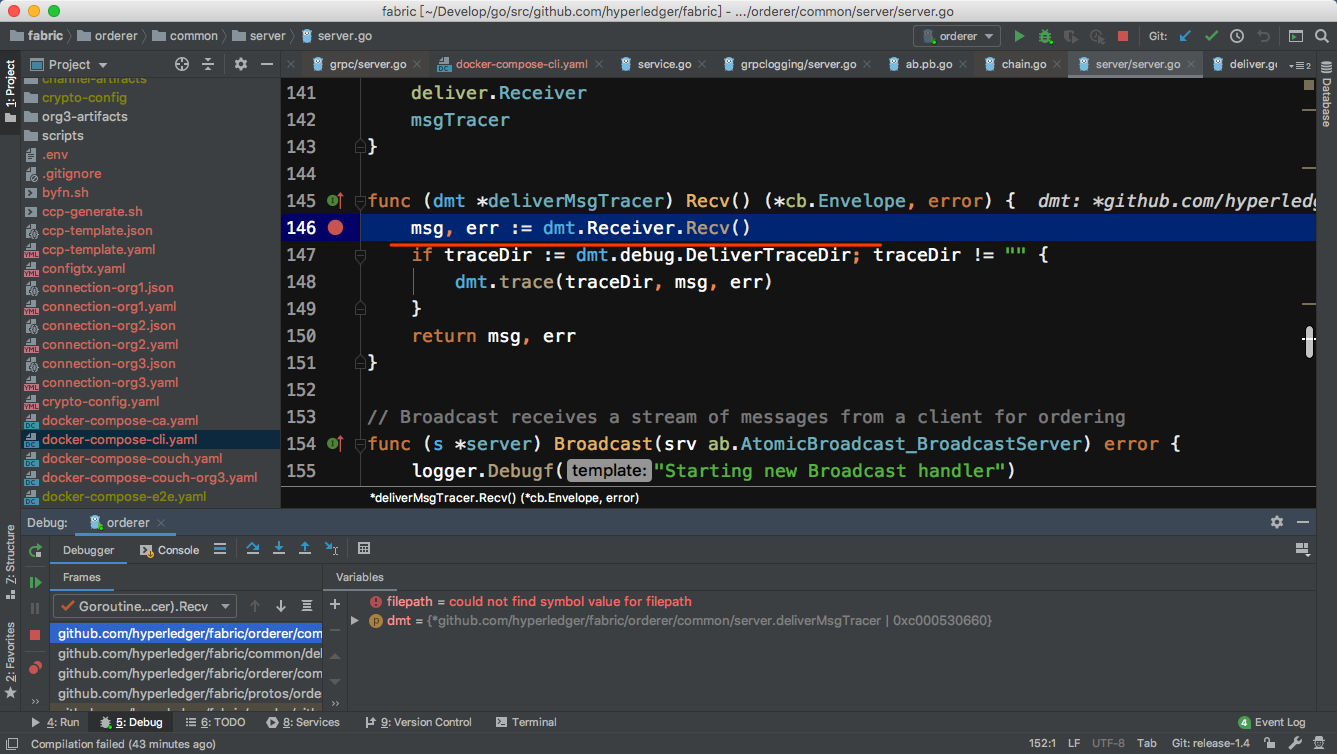Toggle the frames filter icon in the Frames toolbar
Screen dimensions: 1337x754
click(x=307, y=606)
